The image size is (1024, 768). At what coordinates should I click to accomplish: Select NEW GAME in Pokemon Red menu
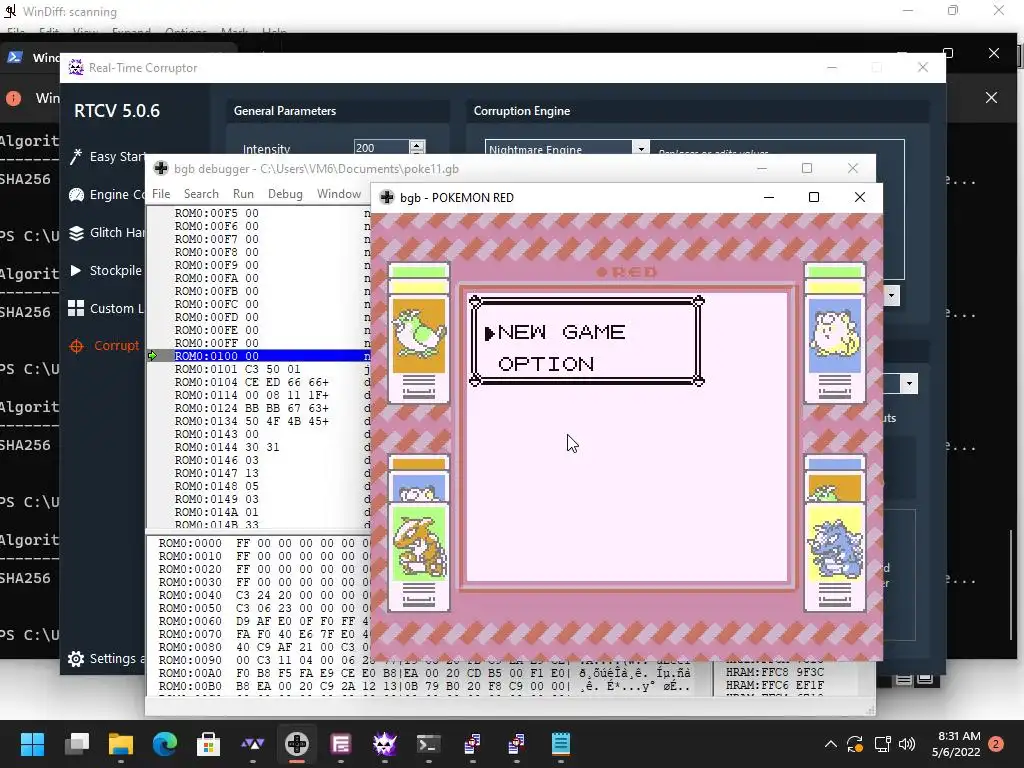tap(561, 332)
